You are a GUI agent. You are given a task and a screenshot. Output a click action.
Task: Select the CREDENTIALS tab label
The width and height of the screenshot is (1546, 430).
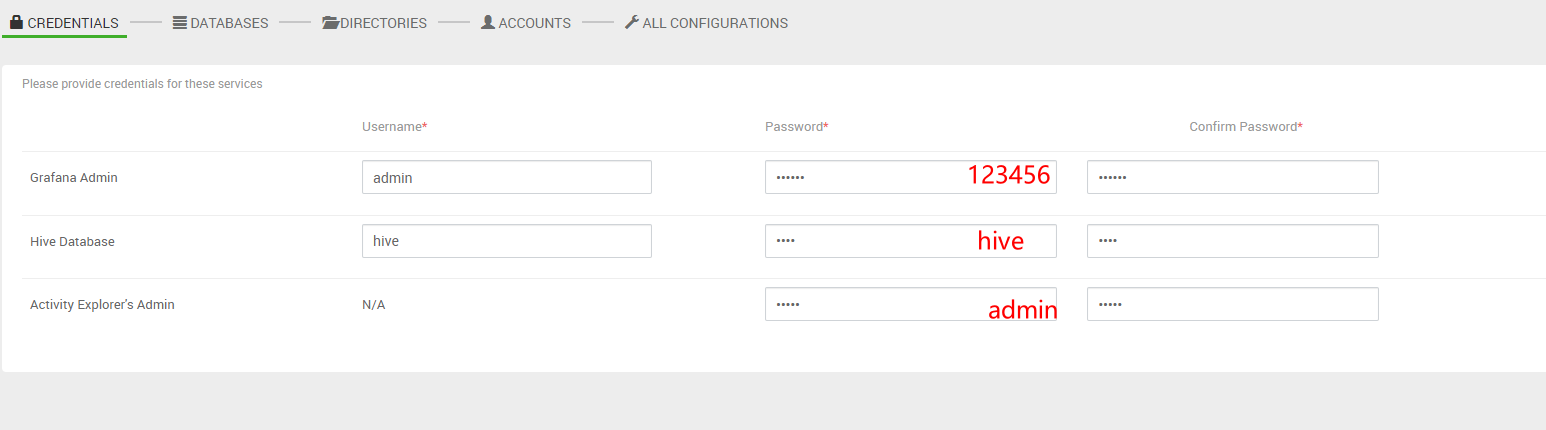point(73,23)
